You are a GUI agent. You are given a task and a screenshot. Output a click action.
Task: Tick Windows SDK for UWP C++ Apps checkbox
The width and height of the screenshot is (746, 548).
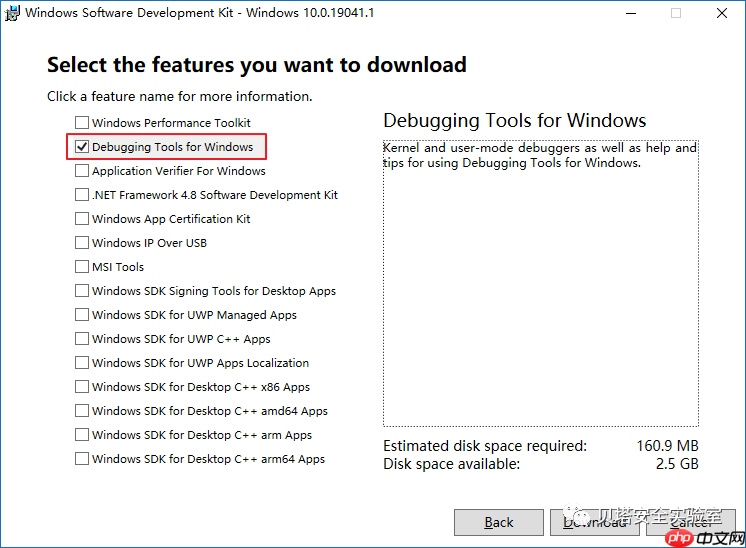tap(82, 339)
